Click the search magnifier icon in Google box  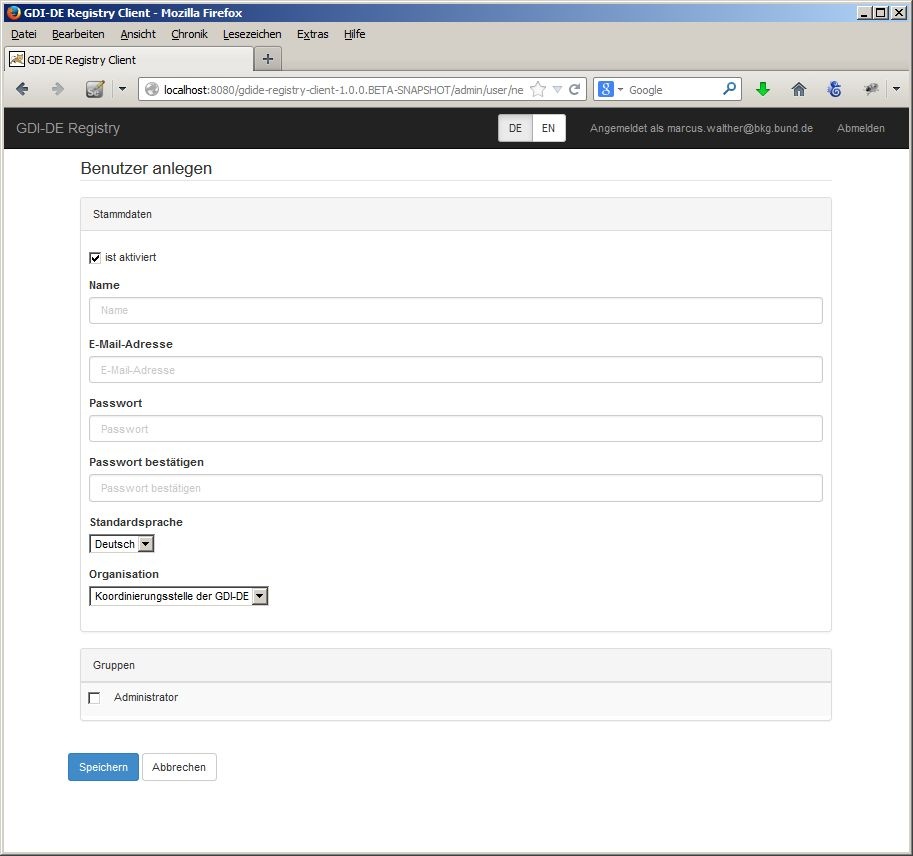[730, 89]
